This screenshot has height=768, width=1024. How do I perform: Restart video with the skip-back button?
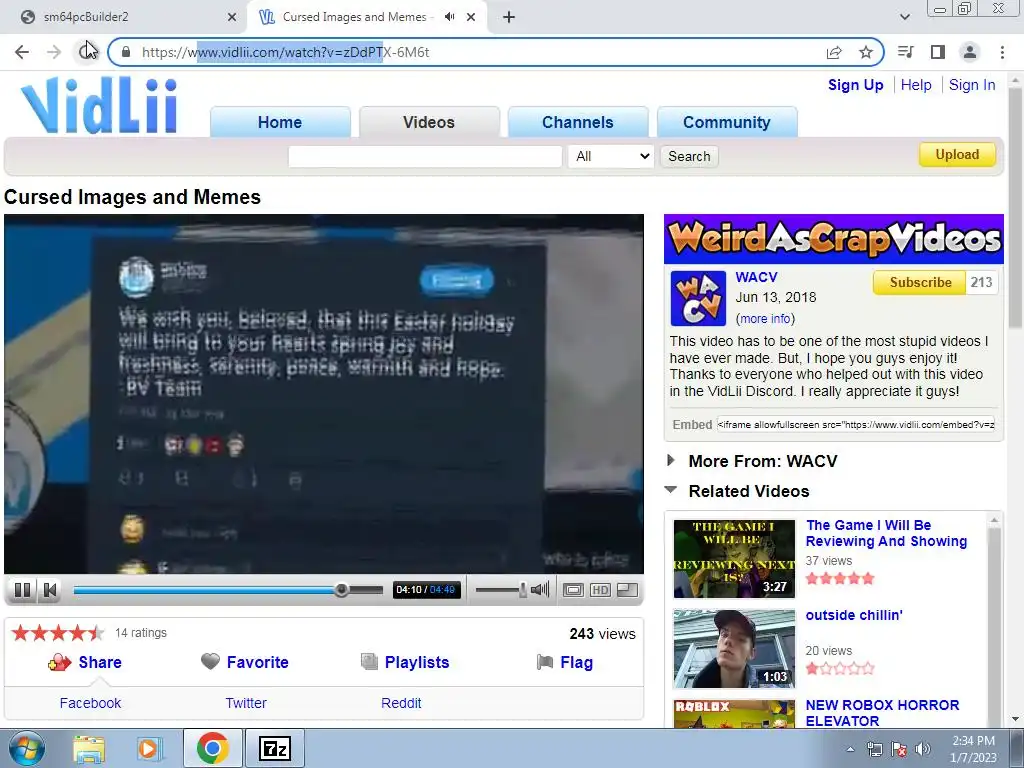pyautogui.click(x=50, y=590)
